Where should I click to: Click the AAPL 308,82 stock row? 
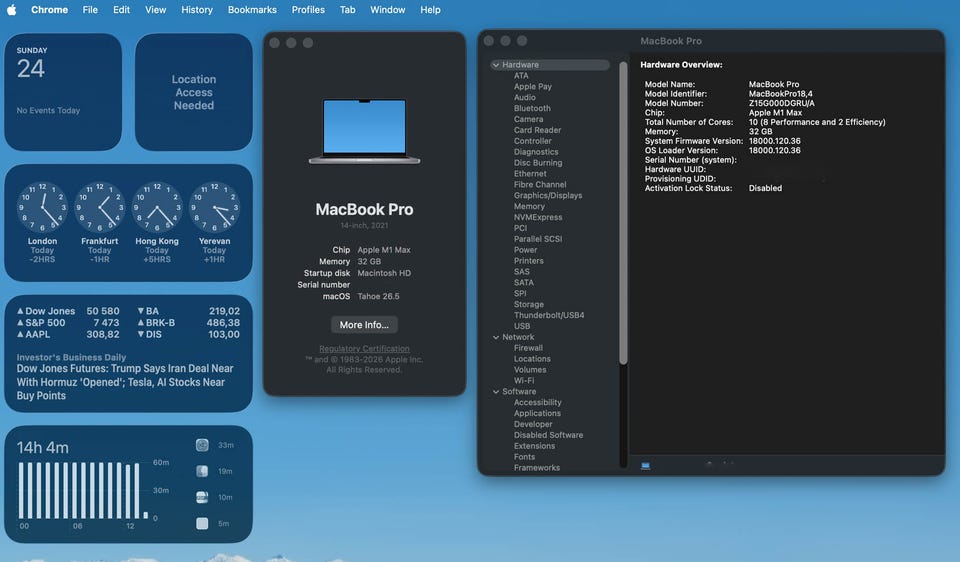point(68,334)
